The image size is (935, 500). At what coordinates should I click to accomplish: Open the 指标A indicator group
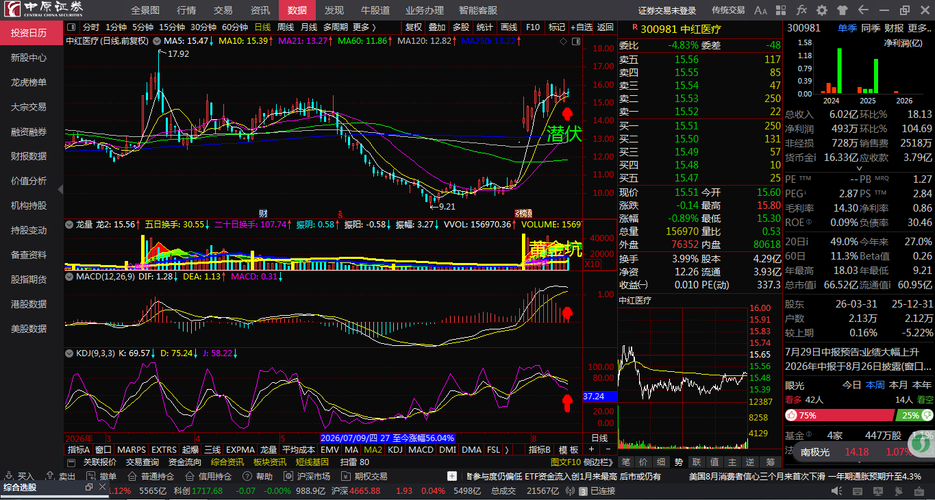79,449
